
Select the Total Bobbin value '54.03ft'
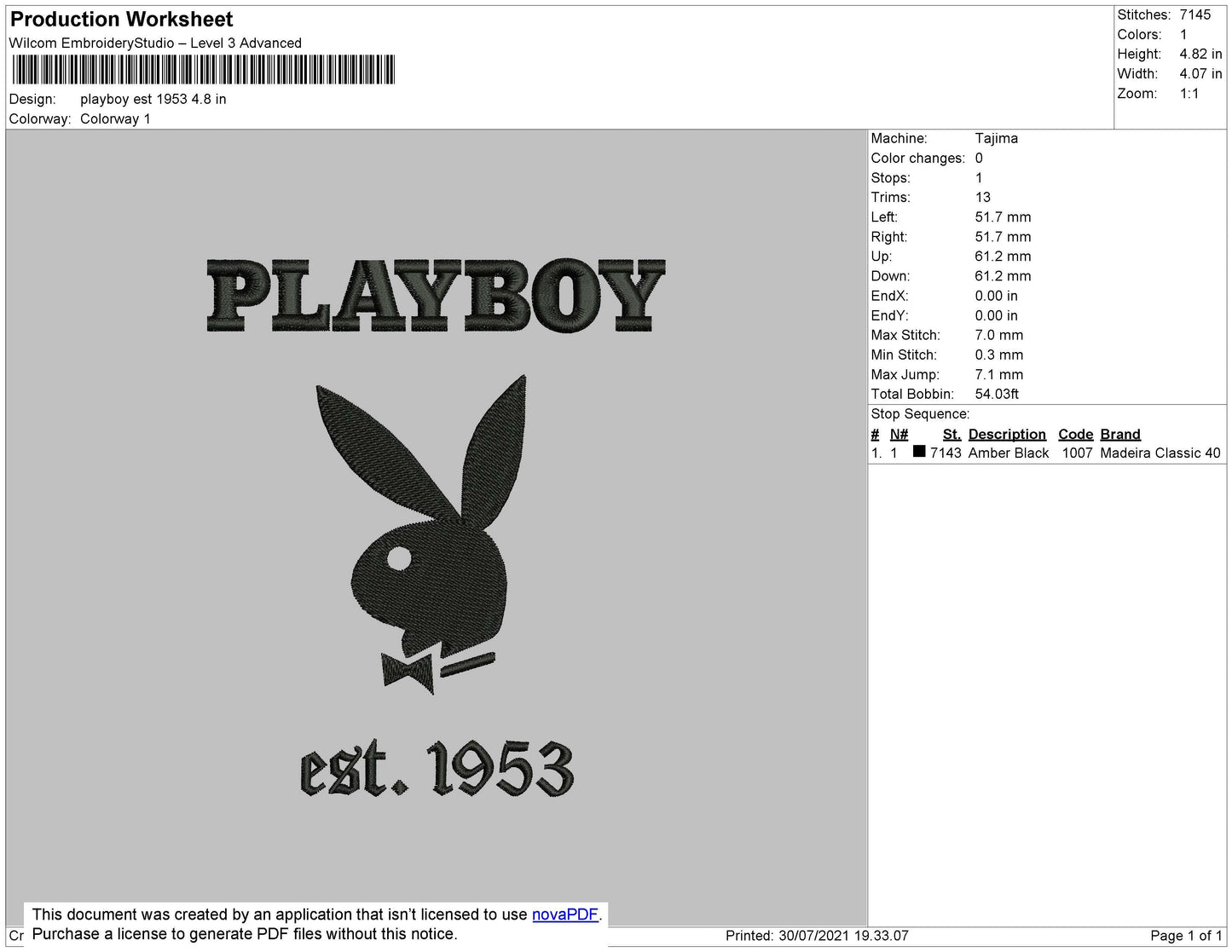point(998,394)
